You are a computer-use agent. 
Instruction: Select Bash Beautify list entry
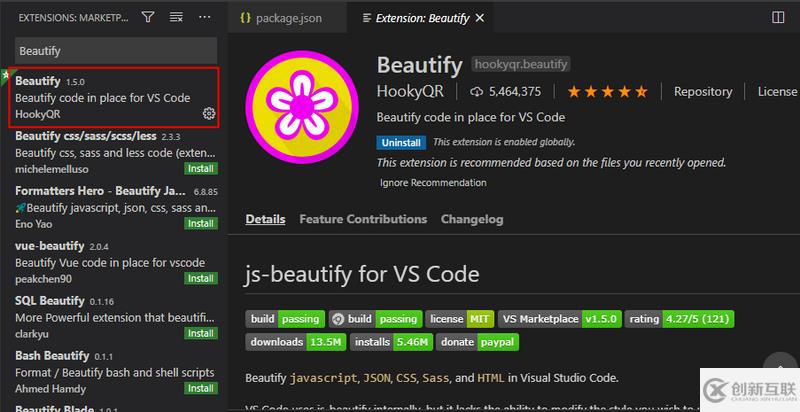coord(114,372)
